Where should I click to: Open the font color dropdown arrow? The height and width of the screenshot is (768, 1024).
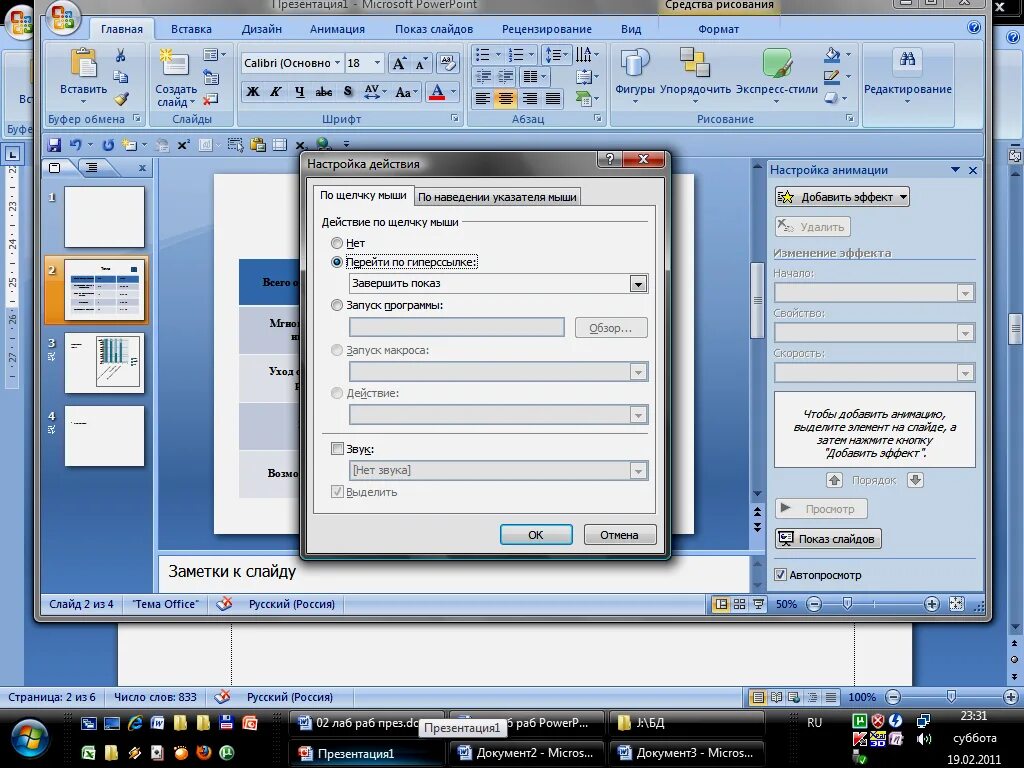coord(453,92)
